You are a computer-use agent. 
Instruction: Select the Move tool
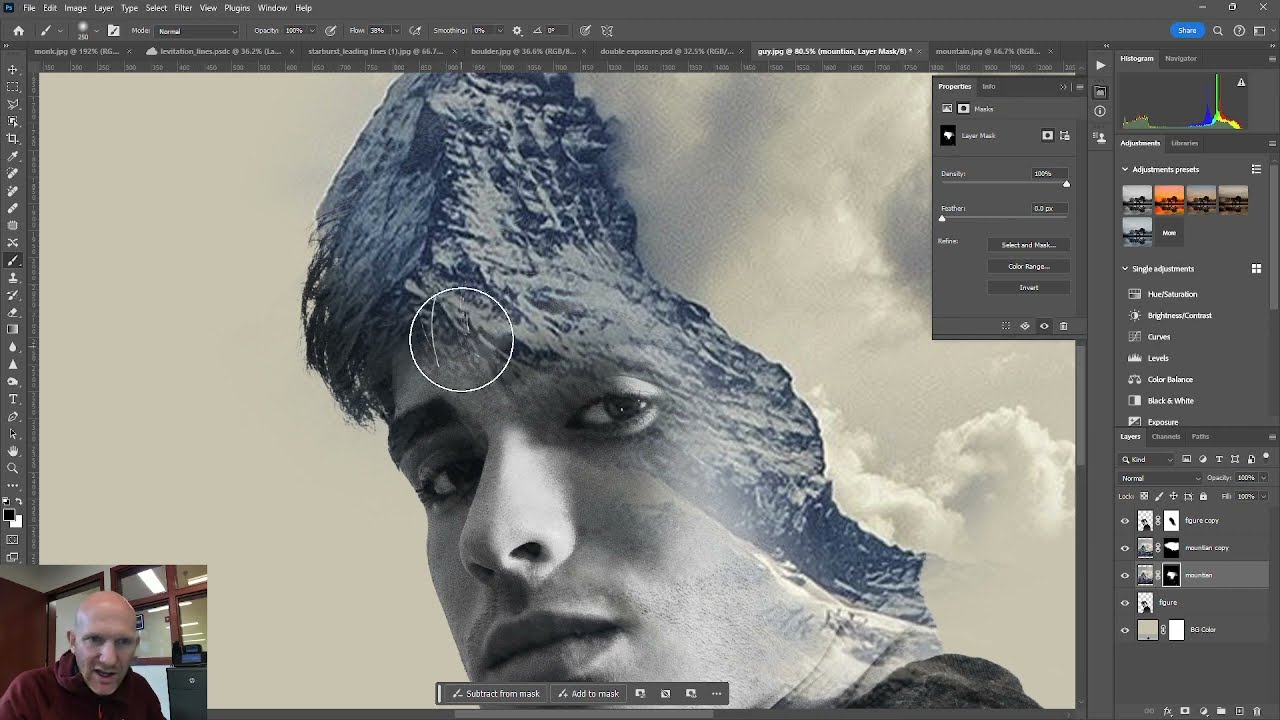pos(13,69)
